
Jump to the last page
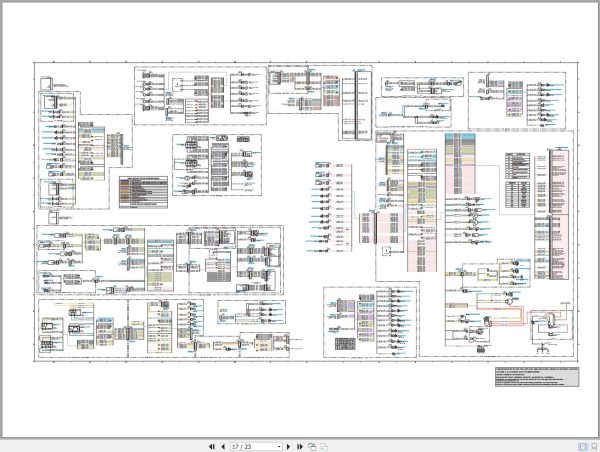click(300, 447)
